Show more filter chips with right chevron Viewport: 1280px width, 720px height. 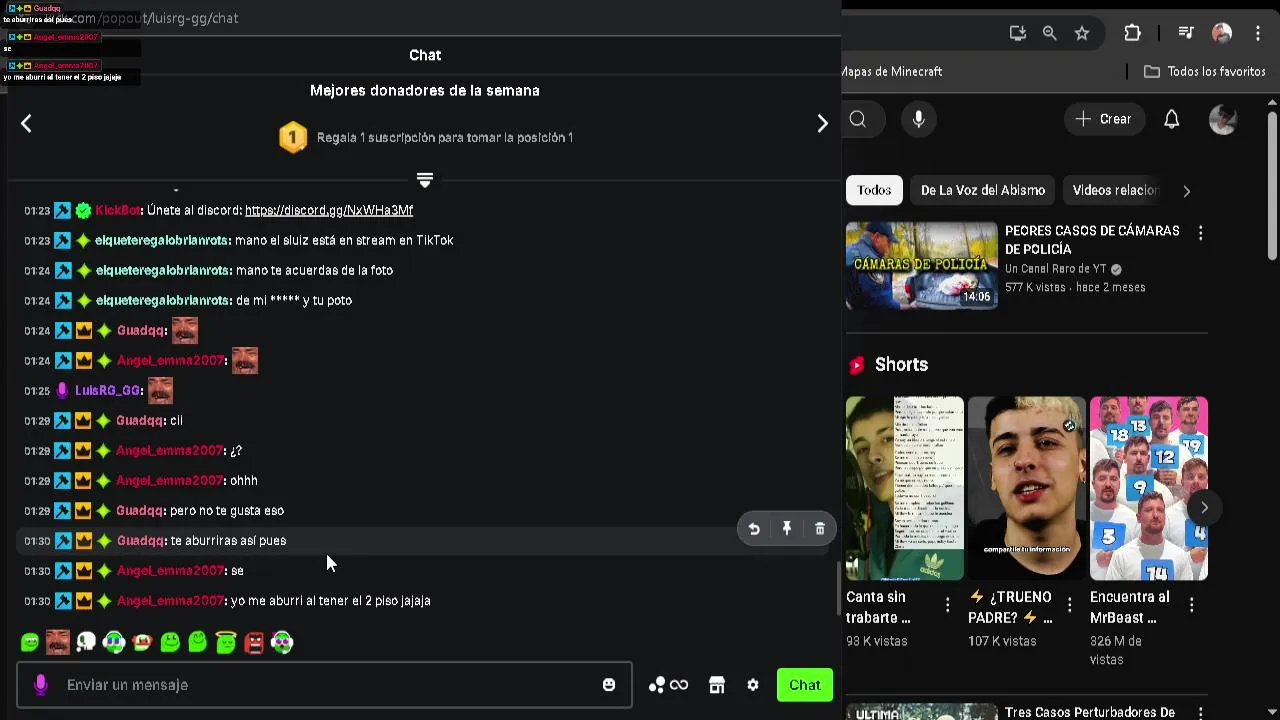pos(1187,190)
